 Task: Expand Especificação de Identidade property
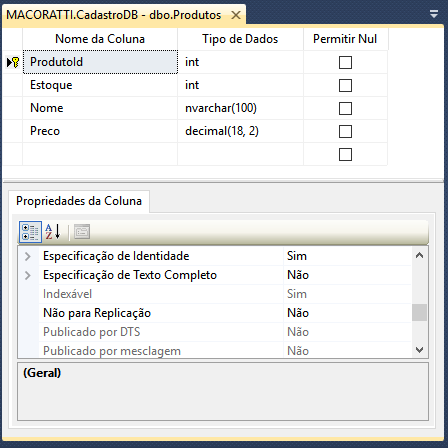[28, 256]
